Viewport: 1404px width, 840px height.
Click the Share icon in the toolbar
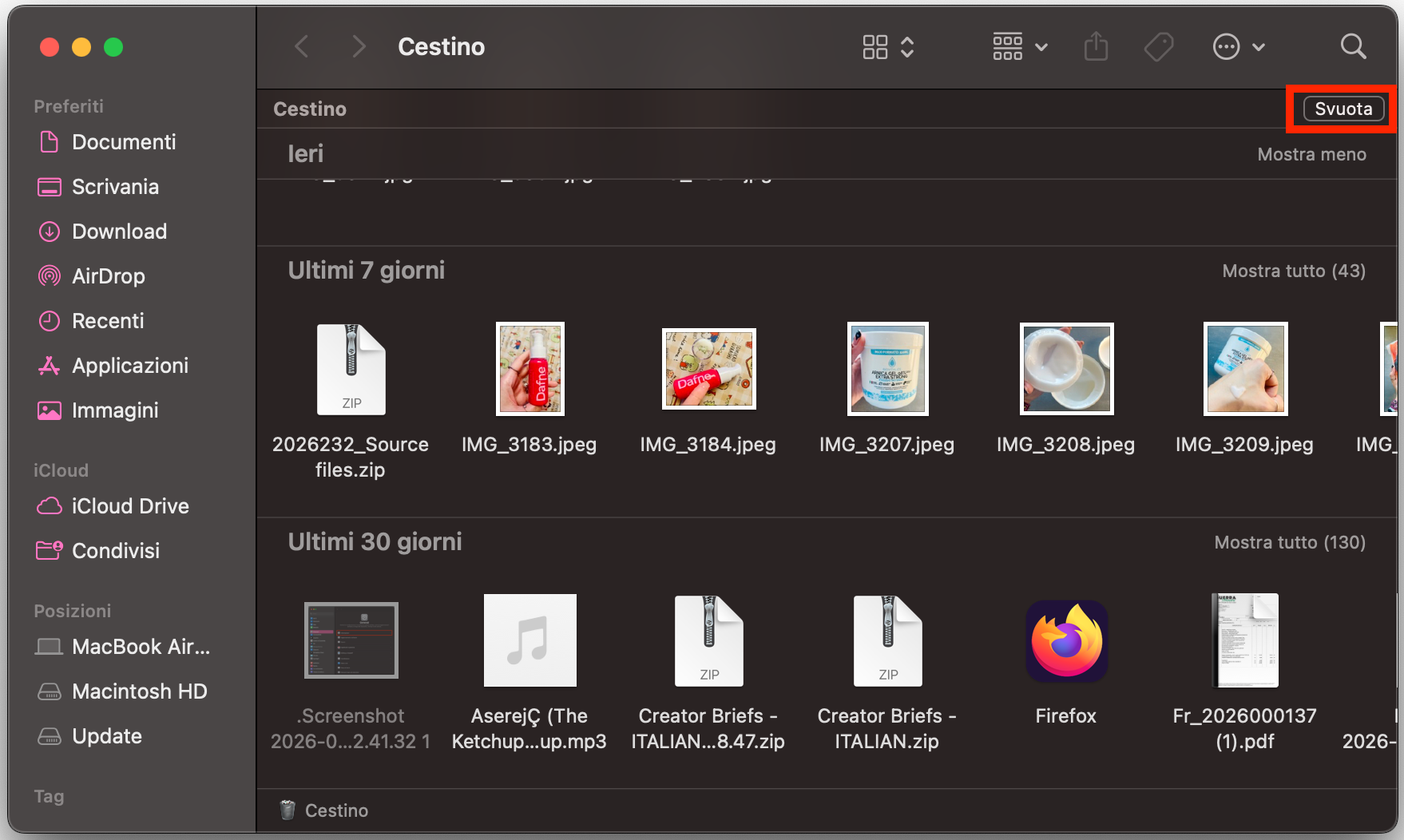pyautogui.click(x=1095, y=46)
